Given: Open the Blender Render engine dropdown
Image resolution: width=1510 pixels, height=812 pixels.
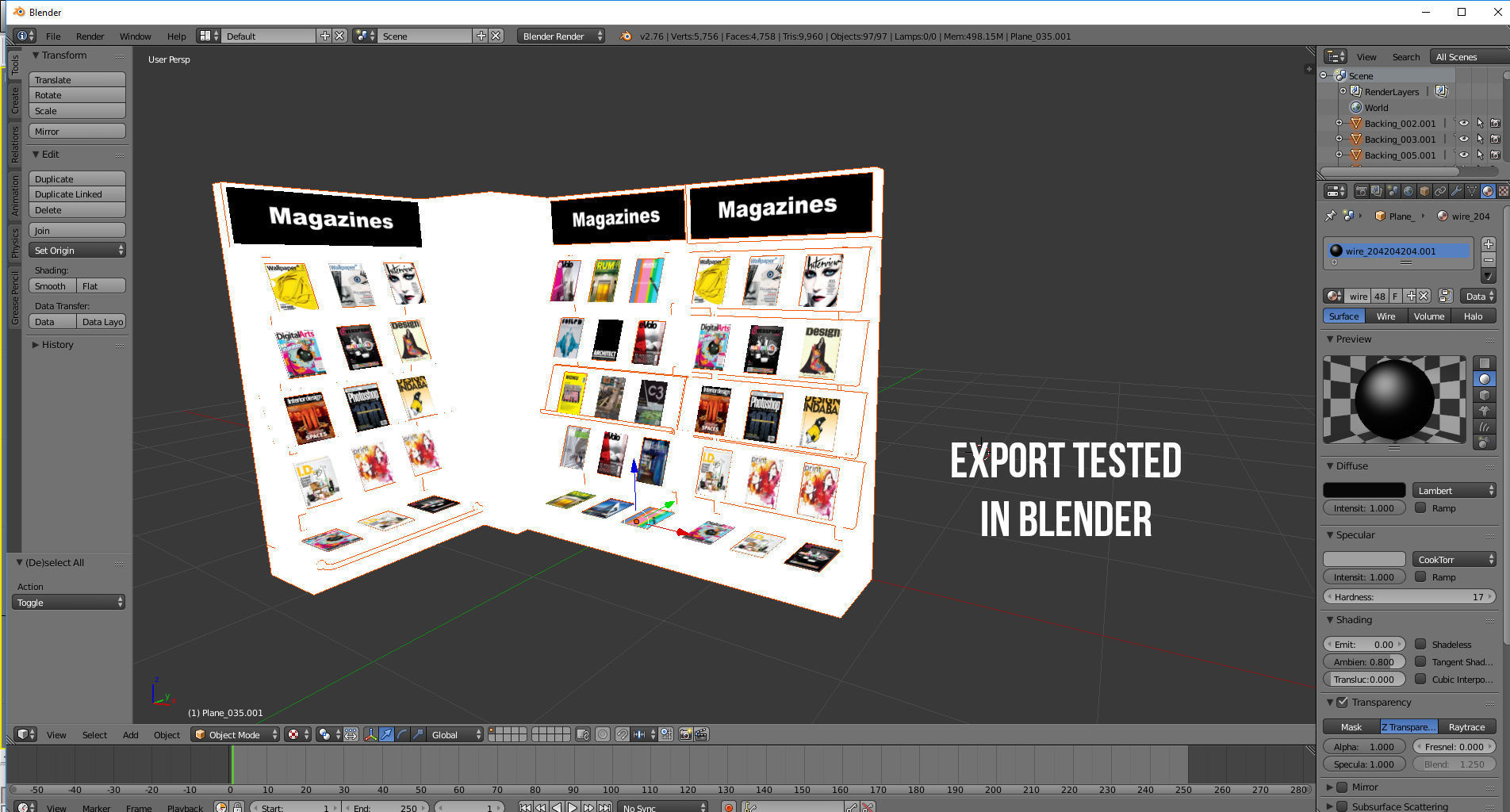Looking at the screenshot, I should (561, 36).
